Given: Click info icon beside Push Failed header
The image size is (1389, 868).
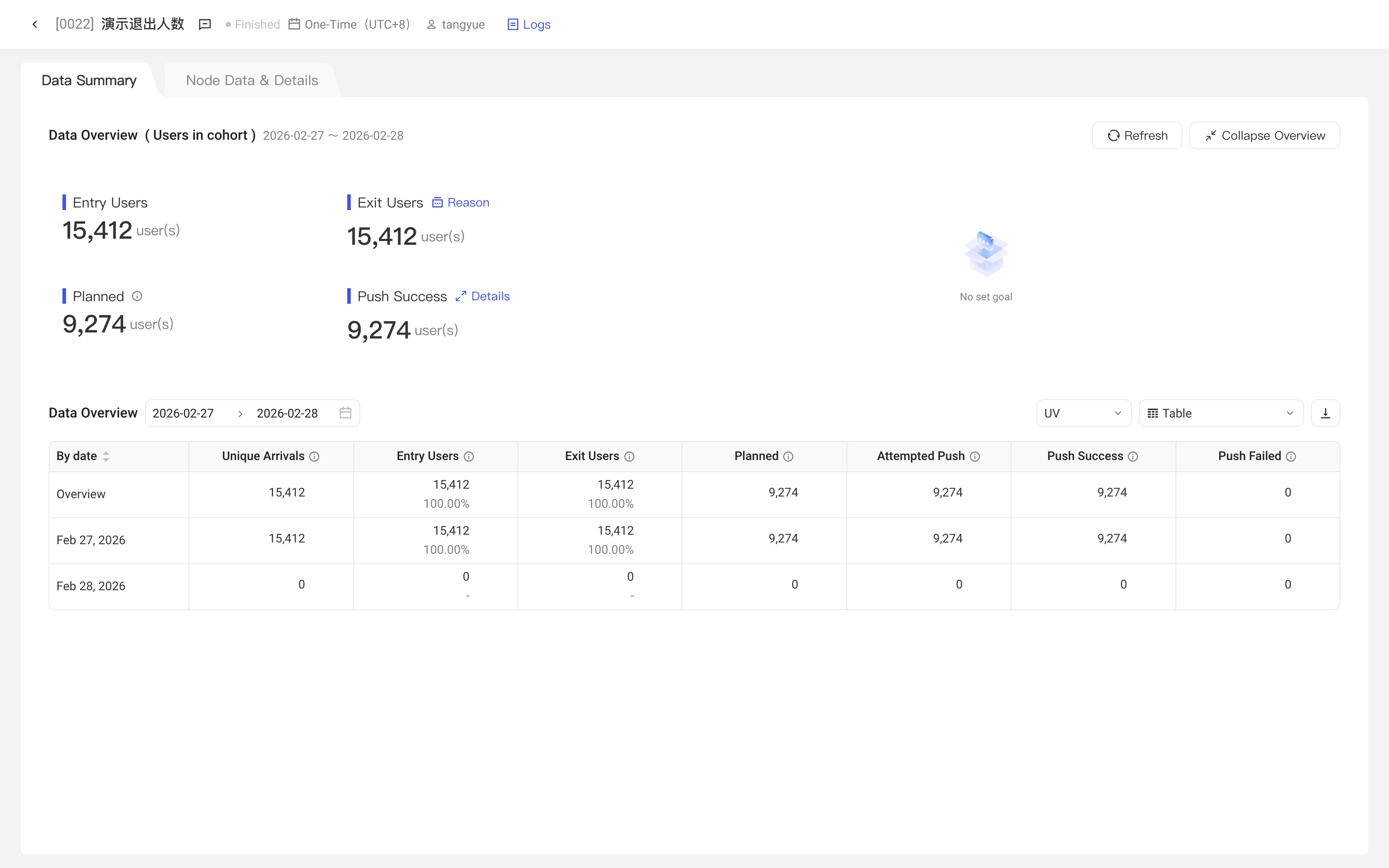Looking at the screenshot, I should point(1291,457).
